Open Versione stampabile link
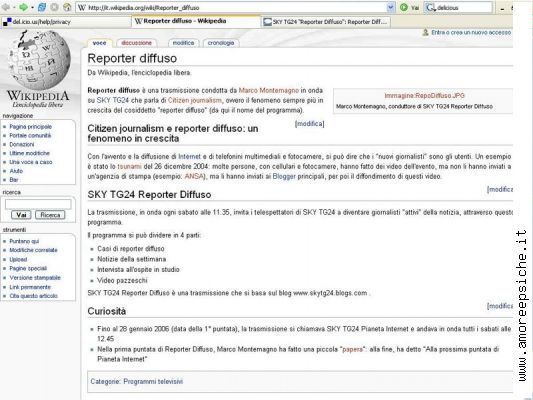 (35, 278)
